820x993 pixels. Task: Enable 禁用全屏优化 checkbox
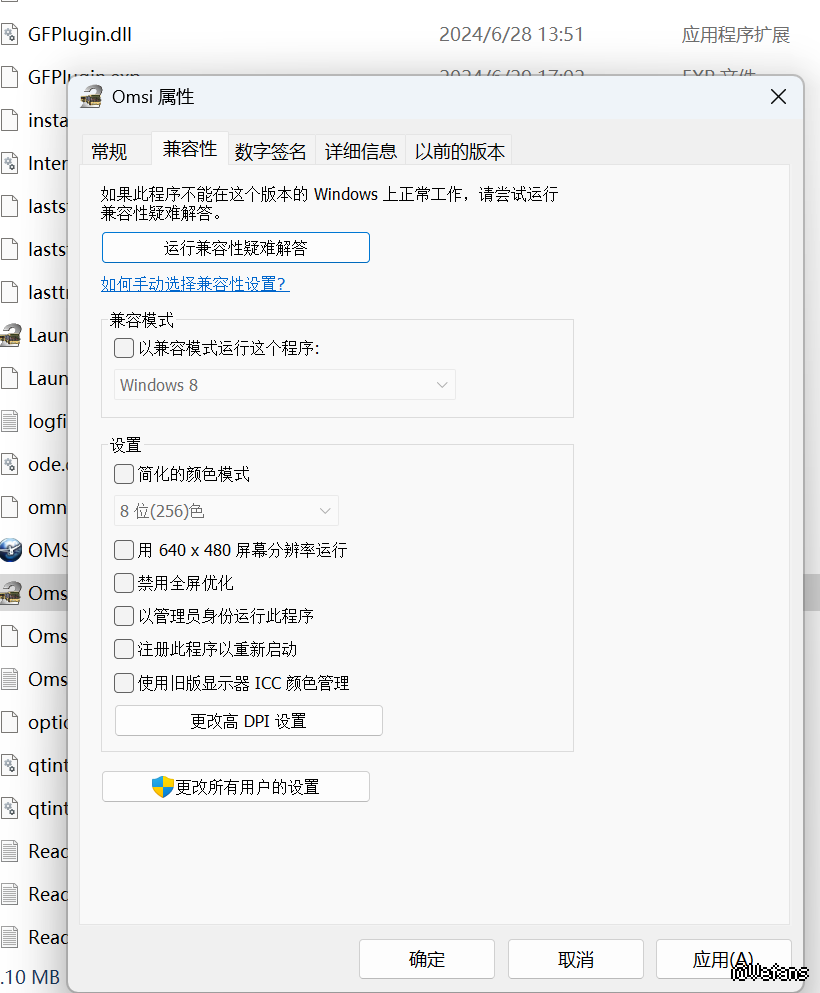point(123,583)
